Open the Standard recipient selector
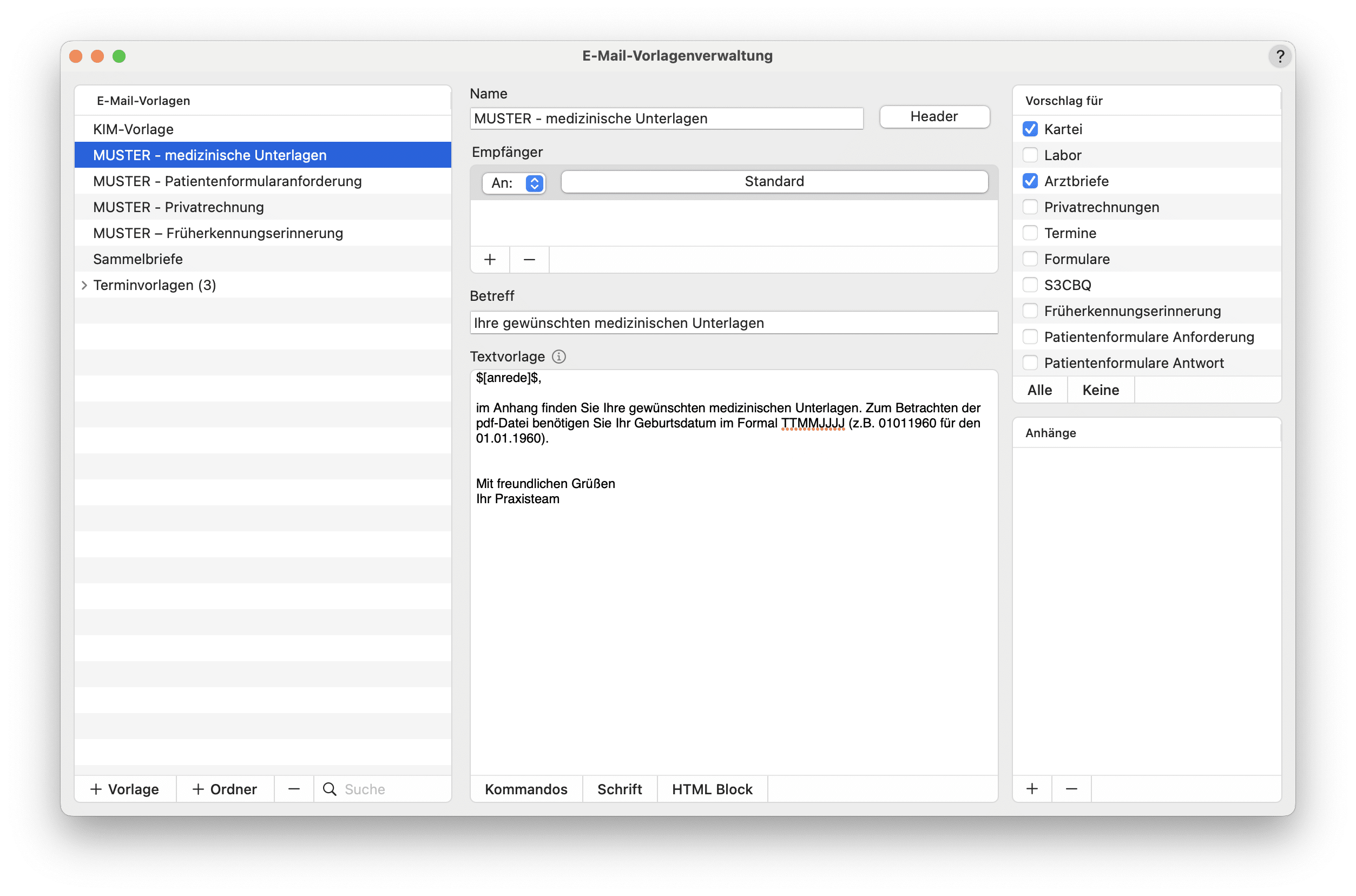 (774, 181)
